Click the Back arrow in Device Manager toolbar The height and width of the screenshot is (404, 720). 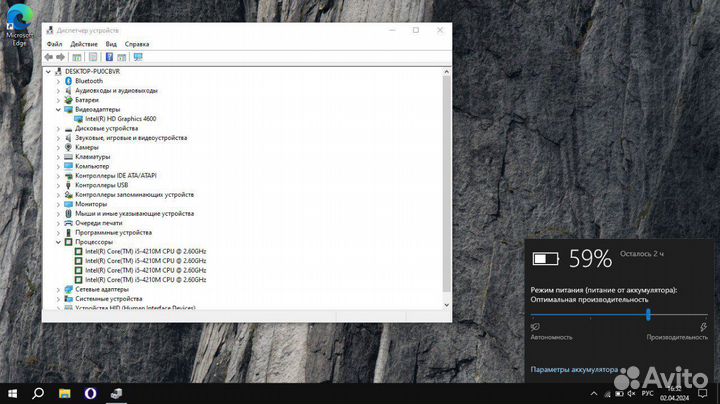(x=49, y=57)
